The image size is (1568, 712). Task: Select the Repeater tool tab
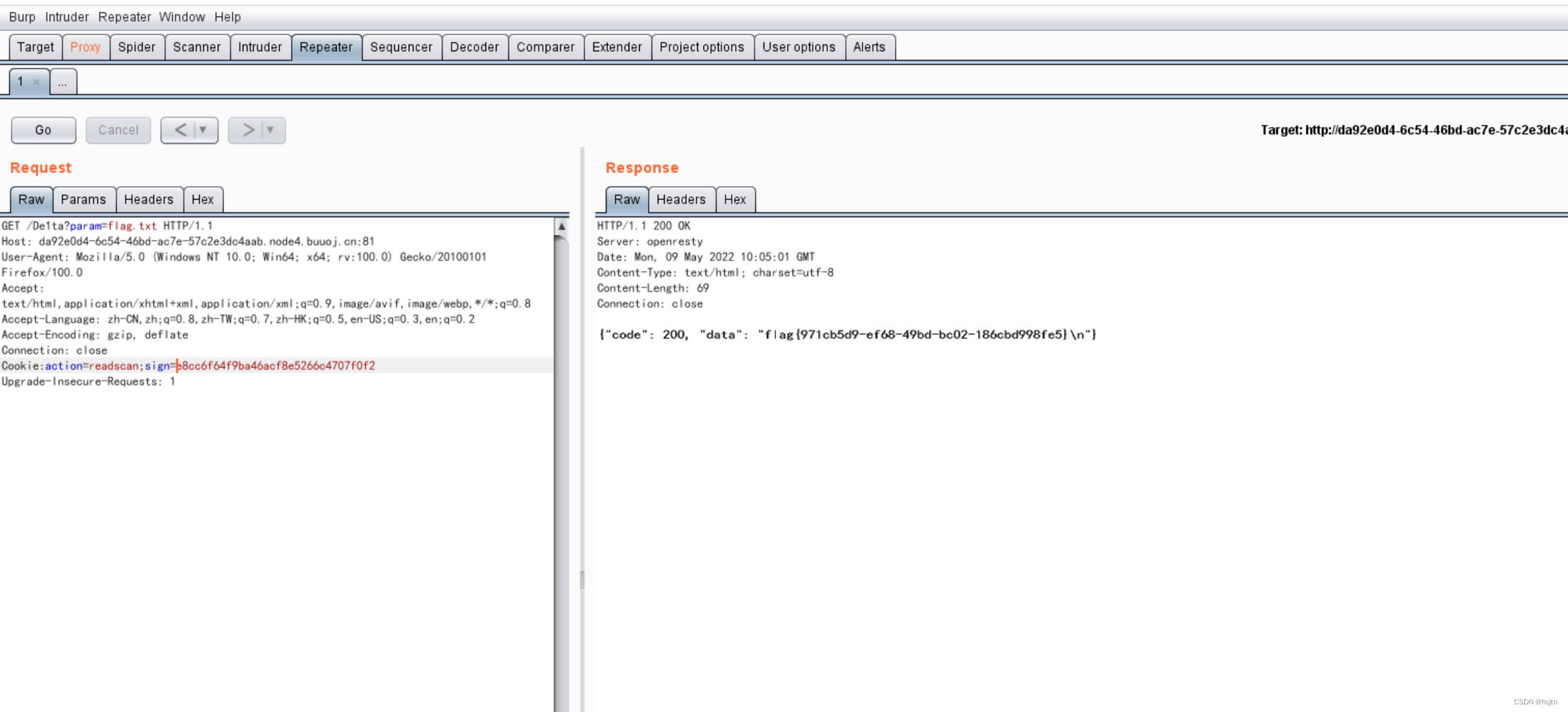coord(326,47)
